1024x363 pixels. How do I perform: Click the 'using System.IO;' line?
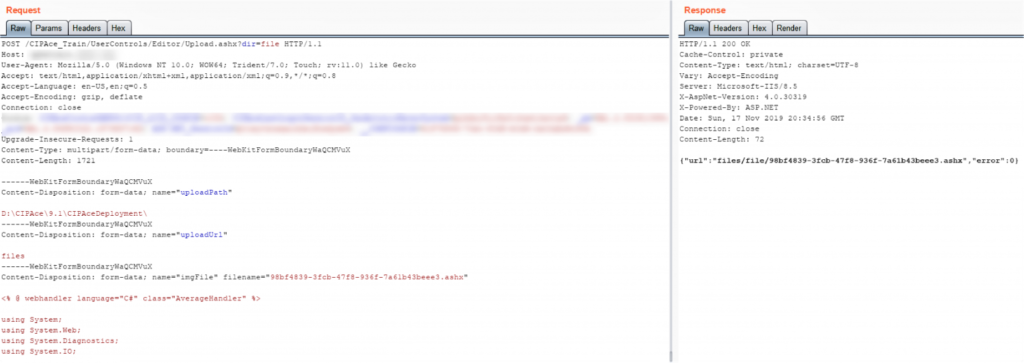point(39,351)
